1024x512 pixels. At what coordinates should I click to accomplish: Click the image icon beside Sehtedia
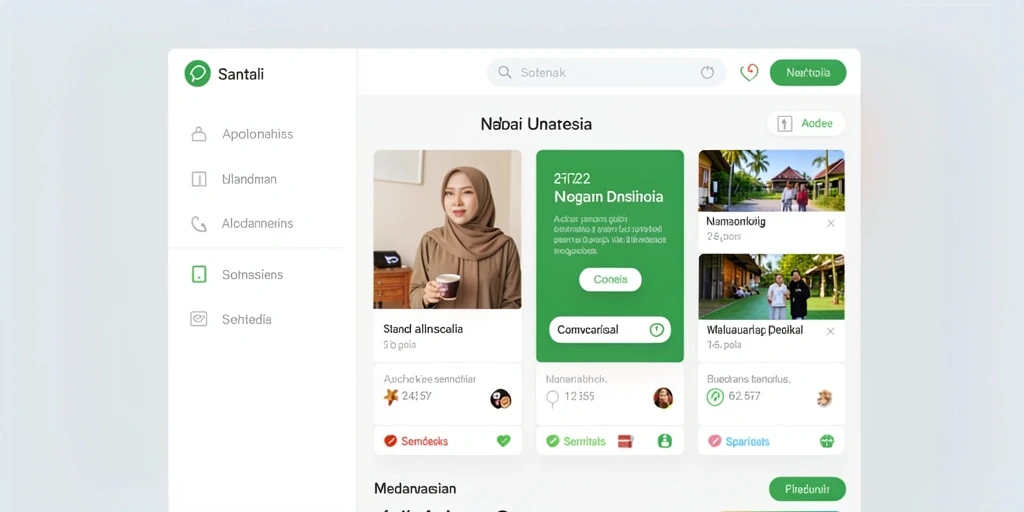tap(199, 319)
